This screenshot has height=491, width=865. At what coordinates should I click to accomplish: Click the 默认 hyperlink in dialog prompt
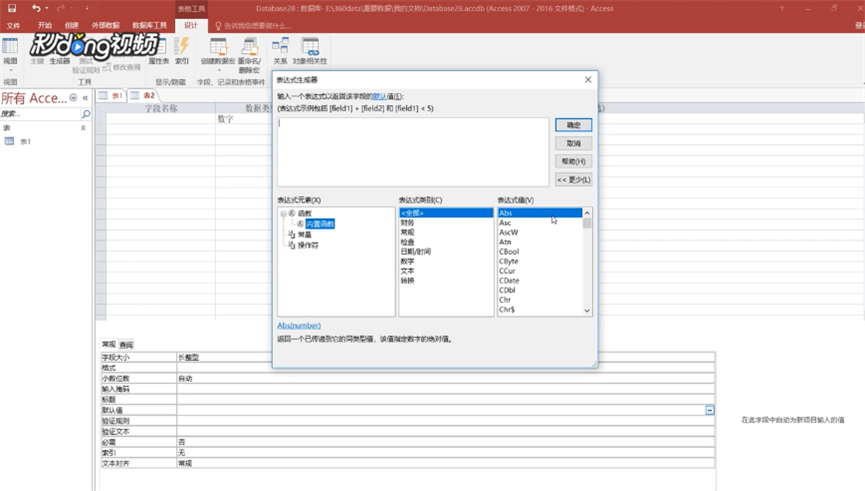pos(380,96)
